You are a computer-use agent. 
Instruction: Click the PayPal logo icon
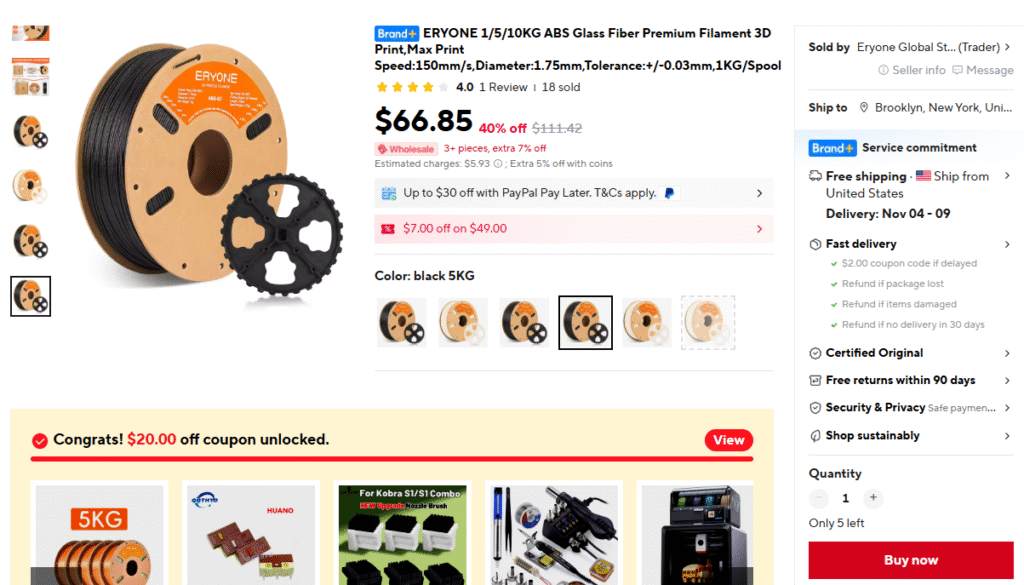pyautogui.click(x=669, y=193)
